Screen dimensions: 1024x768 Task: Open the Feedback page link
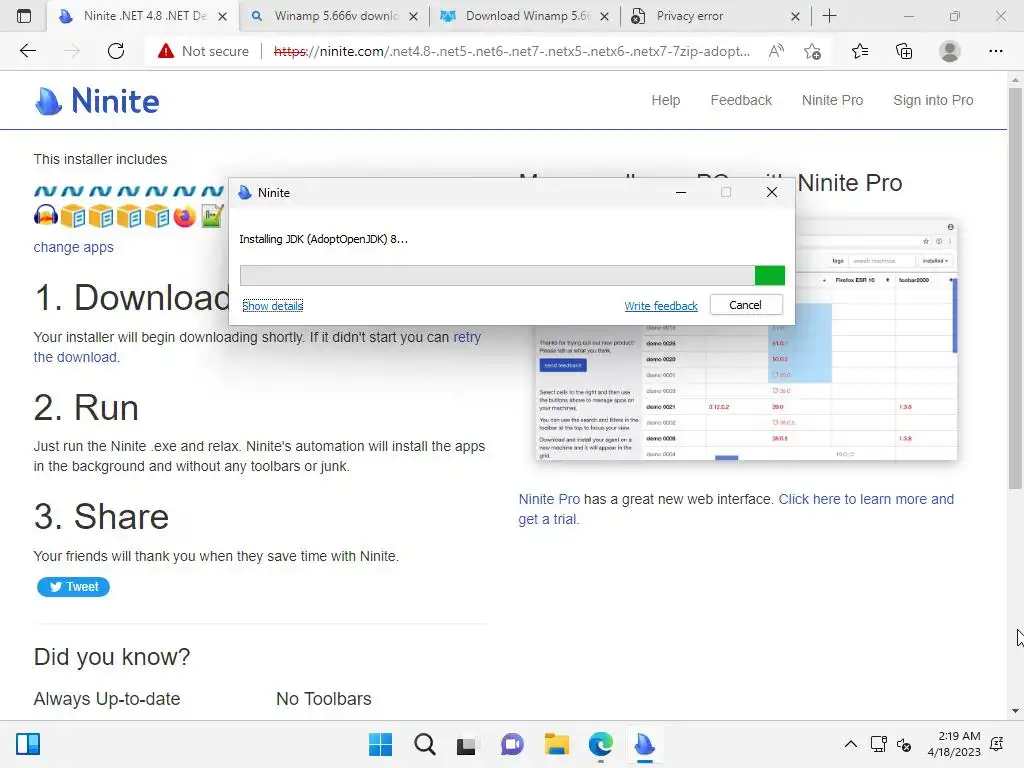click(741, 100)
